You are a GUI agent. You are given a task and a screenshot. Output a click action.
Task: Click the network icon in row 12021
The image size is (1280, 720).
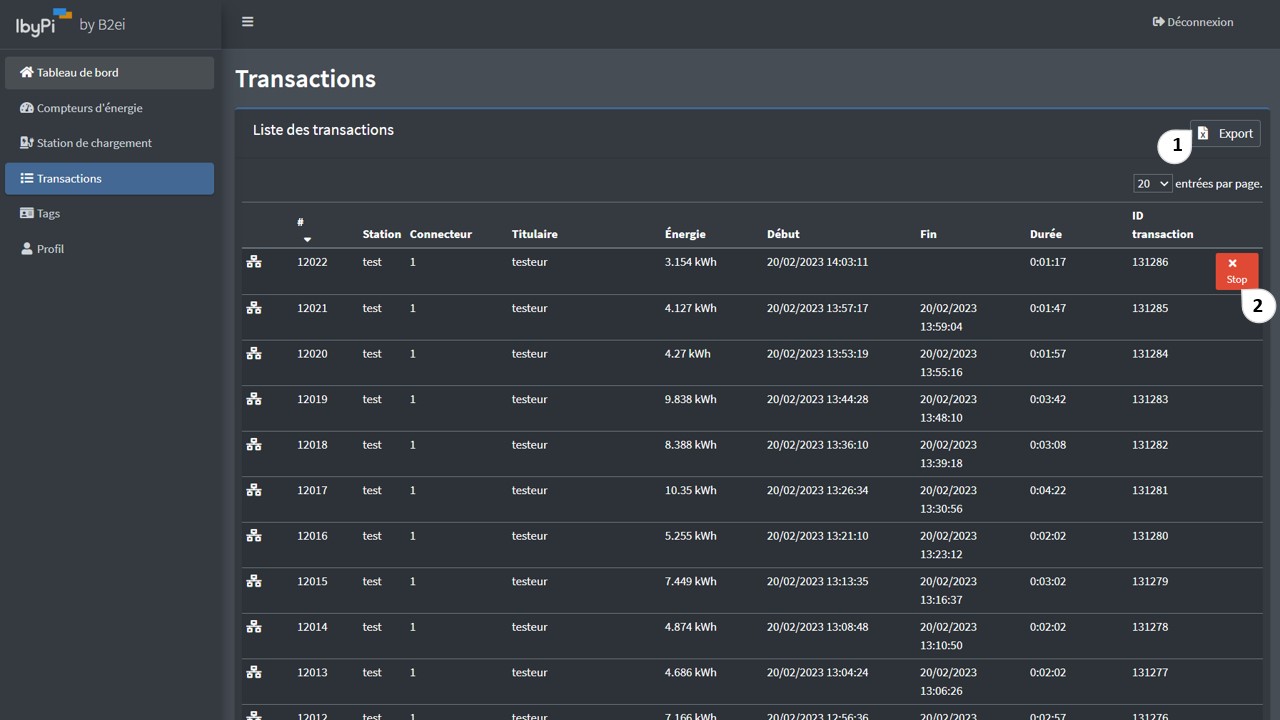[x=254, y=308]
